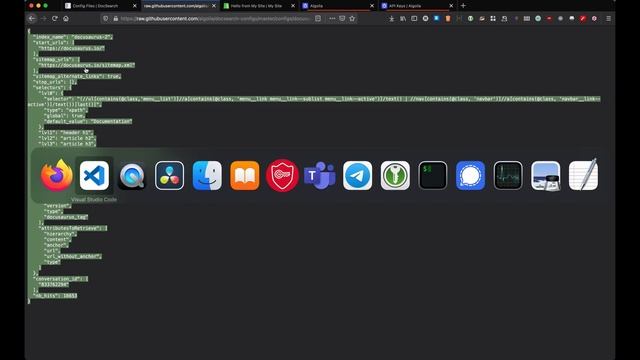Click the "conversation_id" line

tap(60, 279)
